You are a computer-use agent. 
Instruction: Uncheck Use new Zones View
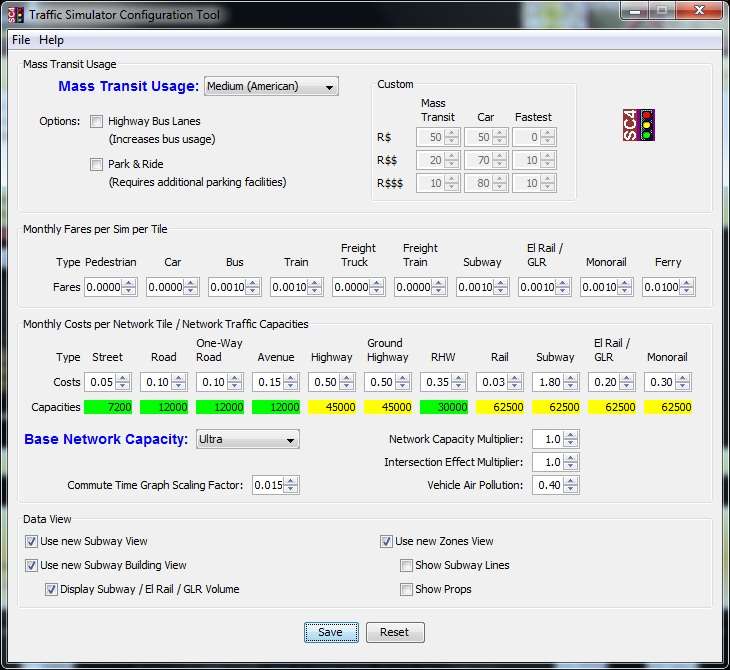[x=386, y=541]
